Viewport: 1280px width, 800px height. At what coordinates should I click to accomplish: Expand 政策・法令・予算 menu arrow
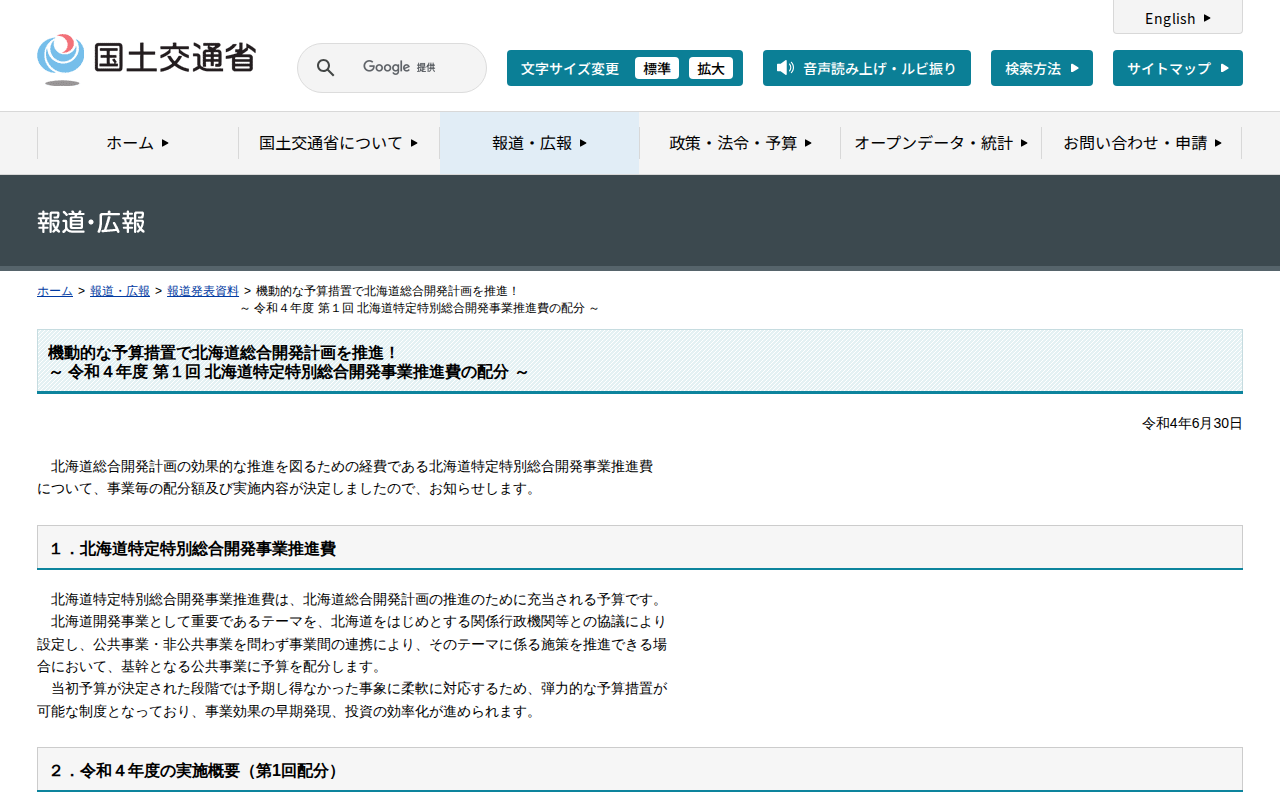pos(808,143)
